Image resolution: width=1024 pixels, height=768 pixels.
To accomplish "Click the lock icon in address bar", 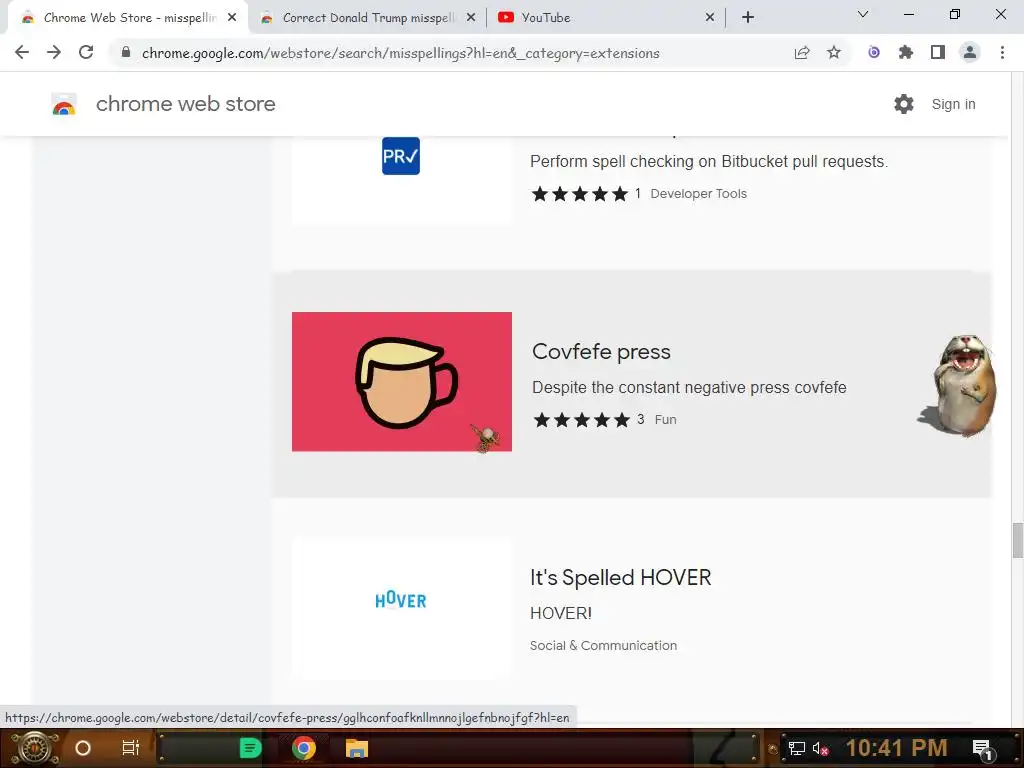I will 126,52.
